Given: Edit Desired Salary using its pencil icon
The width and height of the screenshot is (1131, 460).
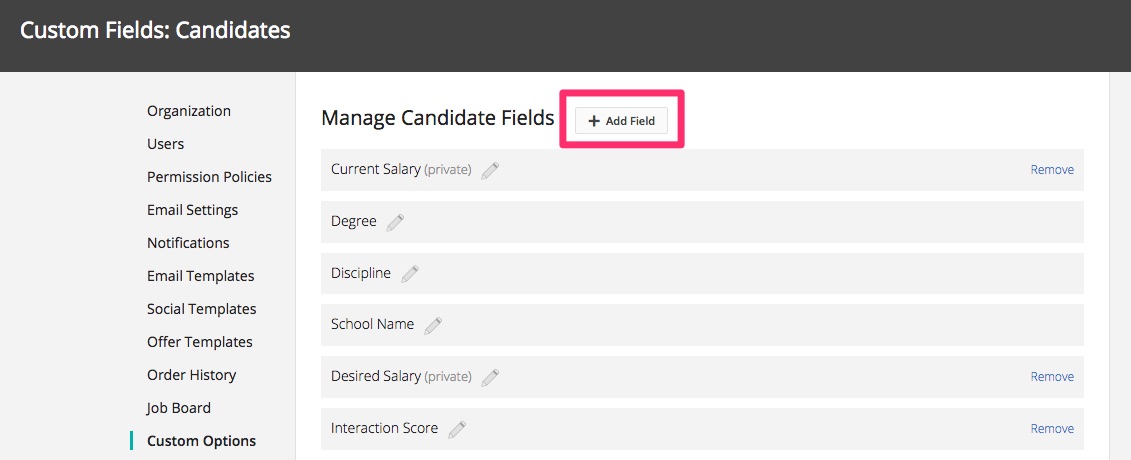Looking at the screenshot, I should 490,377.
